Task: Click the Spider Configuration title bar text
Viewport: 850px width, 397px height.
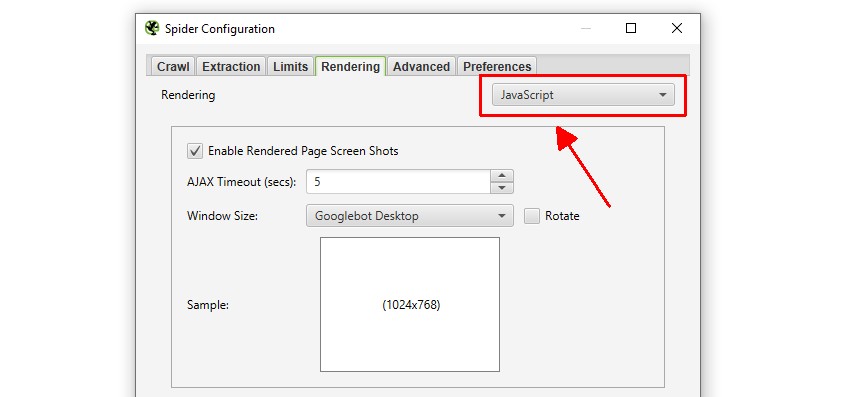Action: coord(220,29)
